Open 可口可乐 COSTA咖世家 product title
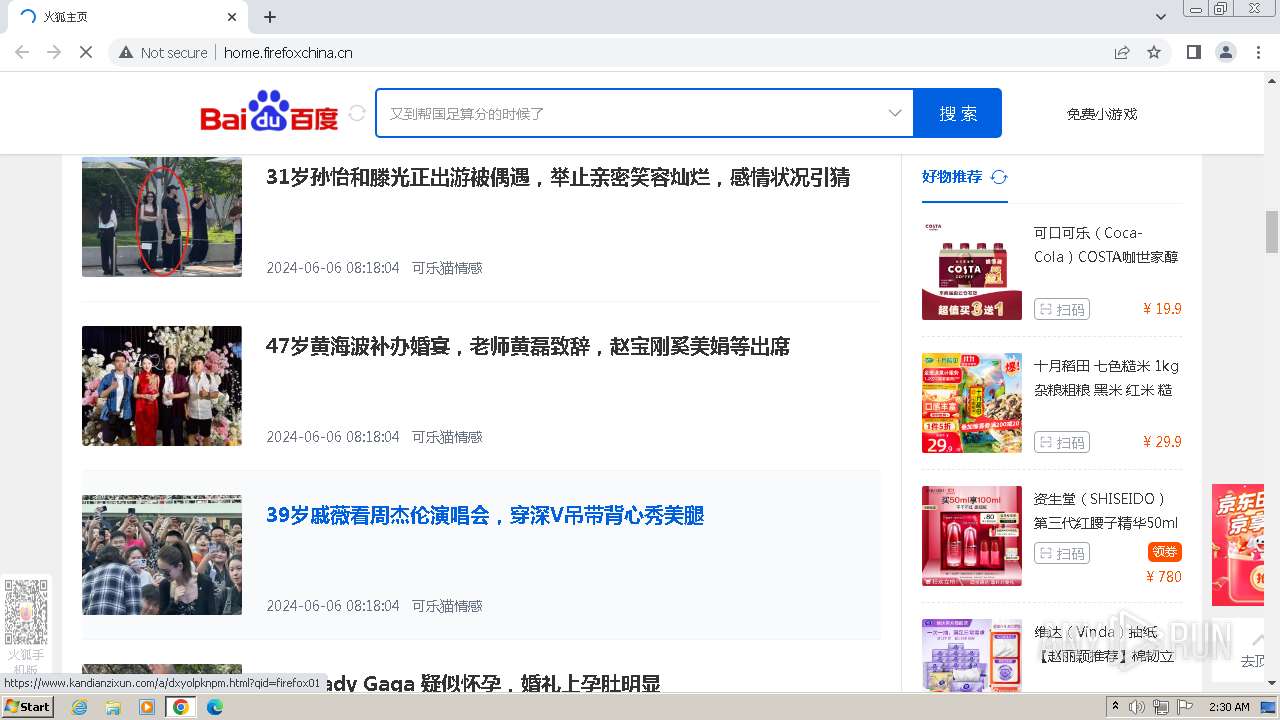This screenshot has height=720, width=1280. 1106,245
